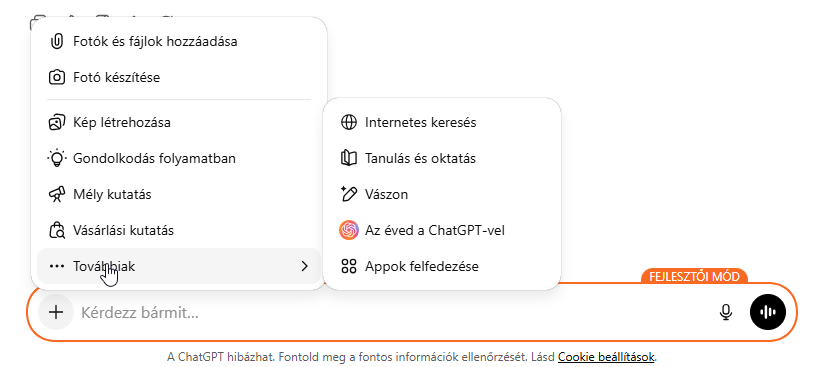
Task: Start dictation with the microphone icon
Action: (x=725, y=313)
